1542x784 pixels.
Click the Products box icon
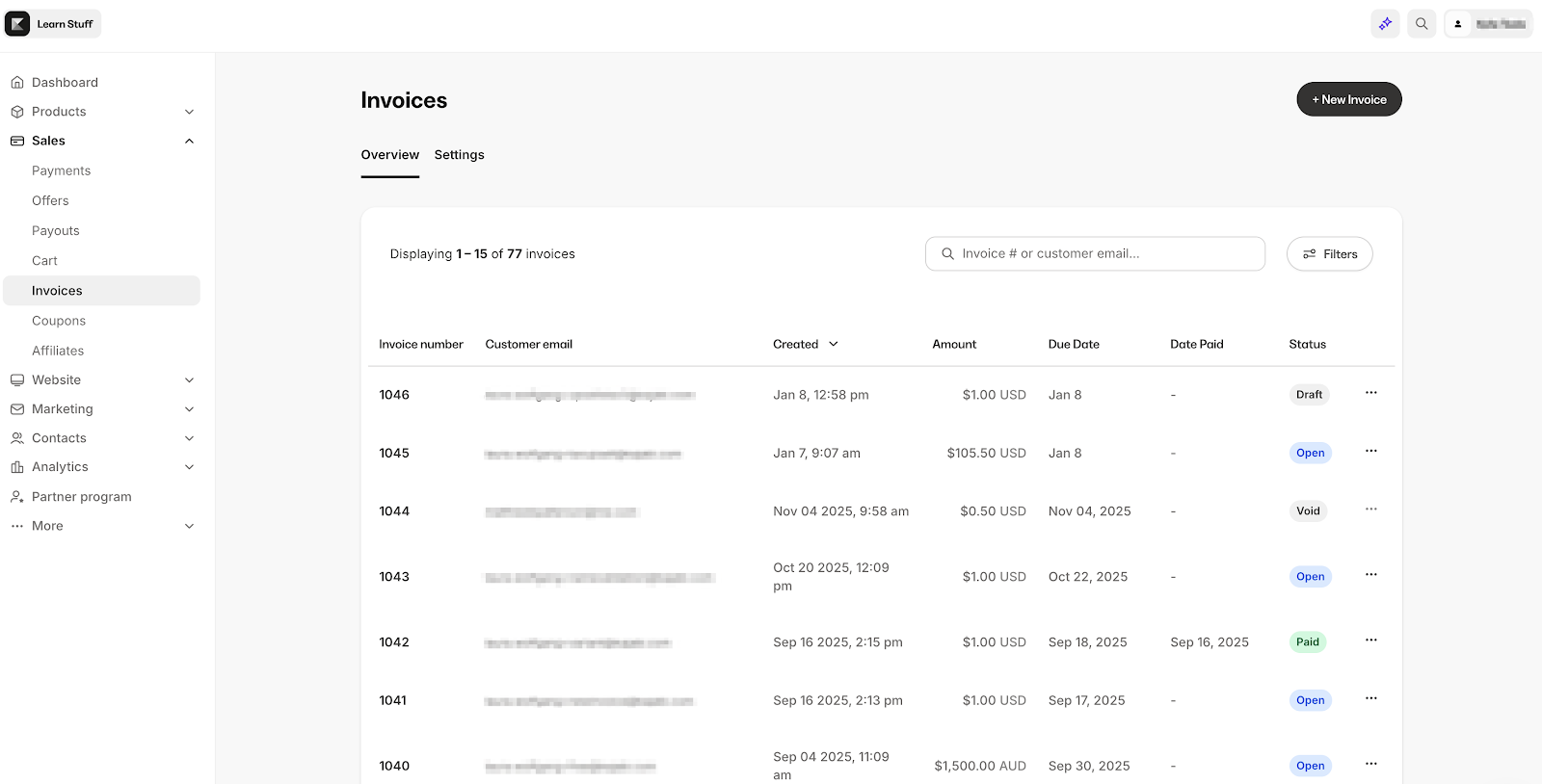pos(17,112)
